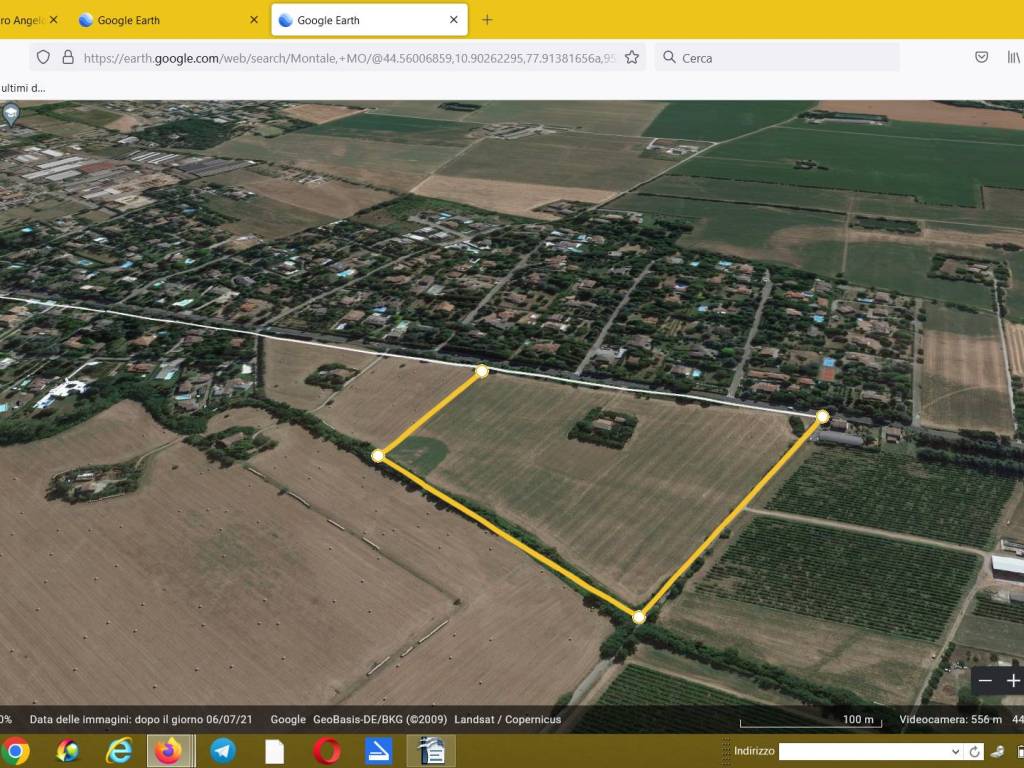Open the Pocket save icon
1024x768 pixels.
tap(982, 57)
